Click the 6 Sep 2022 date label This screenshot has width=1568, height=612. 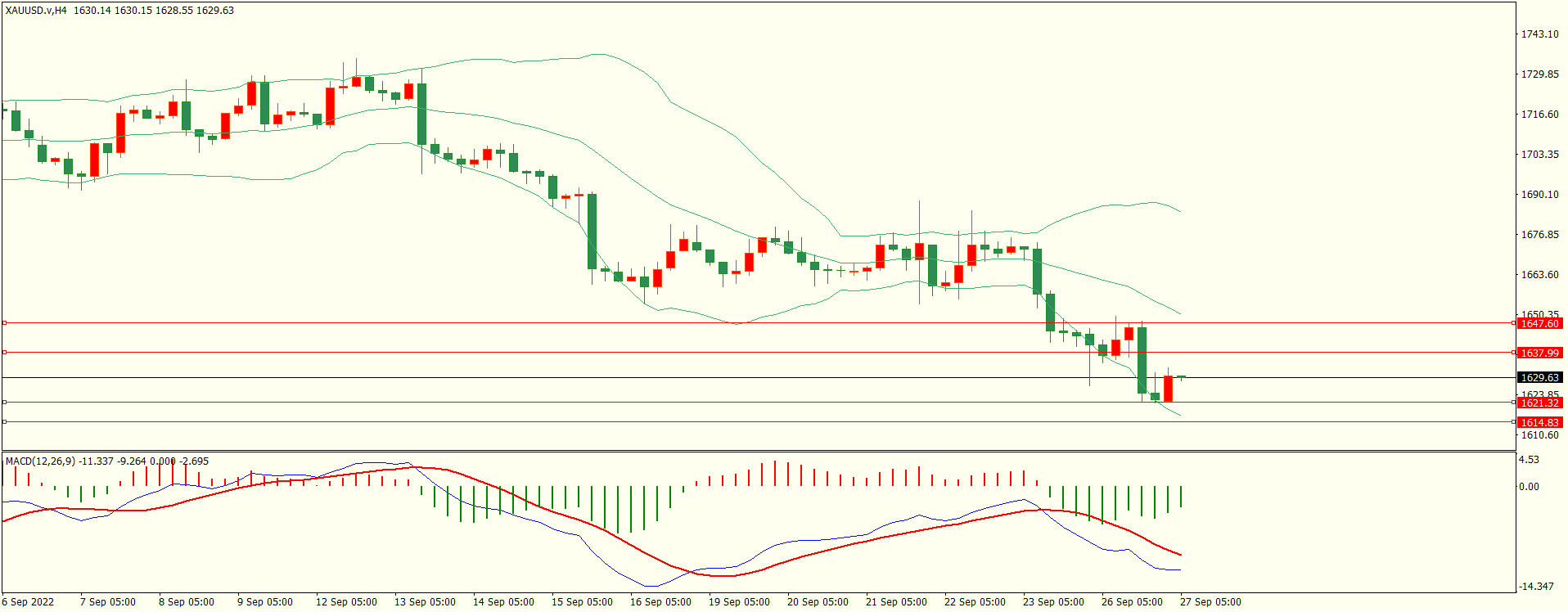click(x=29, y=602)
